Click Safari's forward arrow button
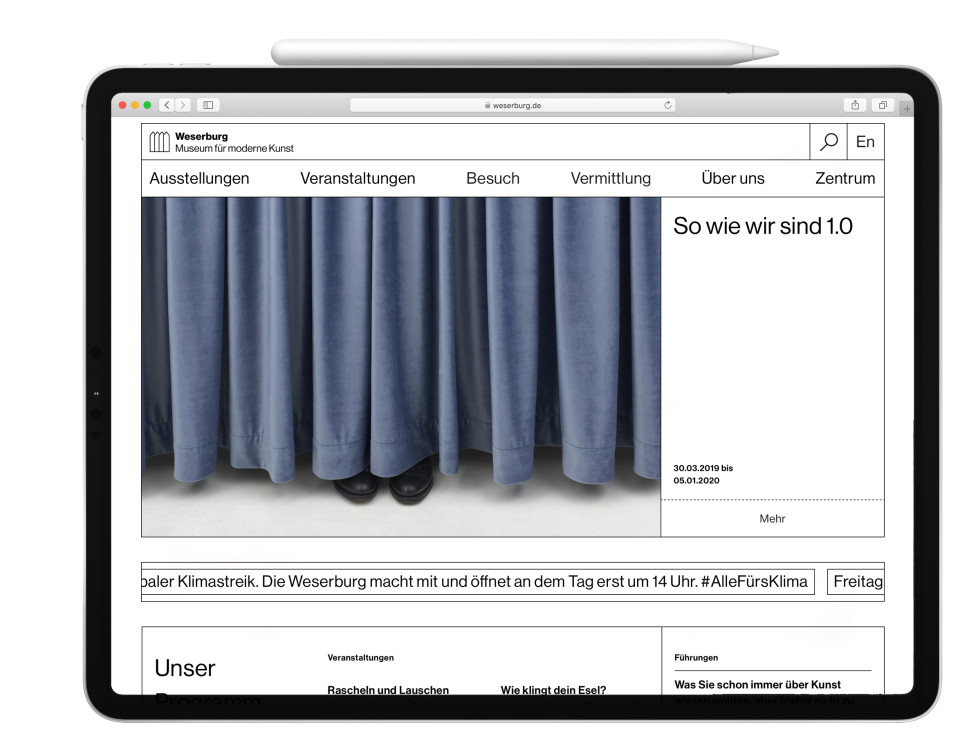 184,105
